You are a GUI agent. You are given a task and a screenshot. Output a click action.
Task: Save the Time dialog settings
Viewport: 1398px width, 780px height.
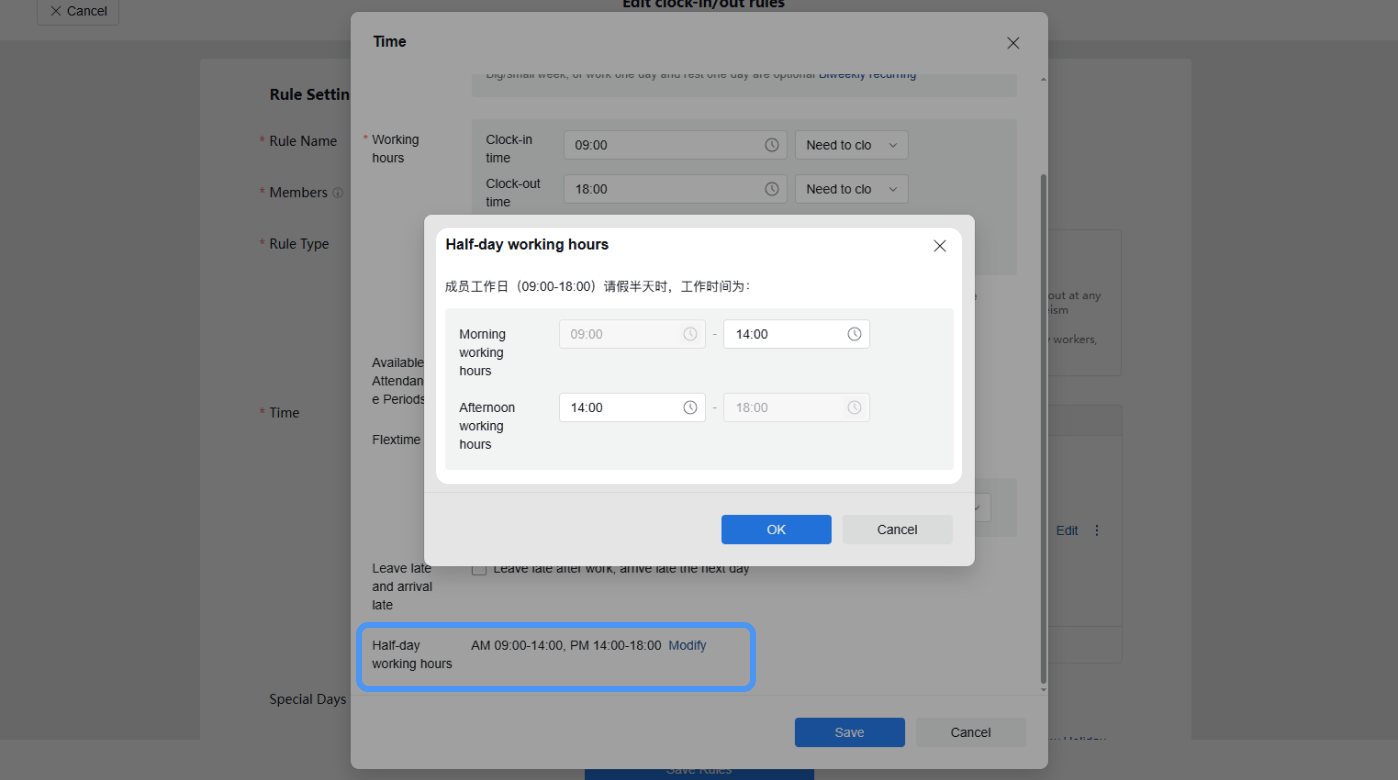point(850,732)
